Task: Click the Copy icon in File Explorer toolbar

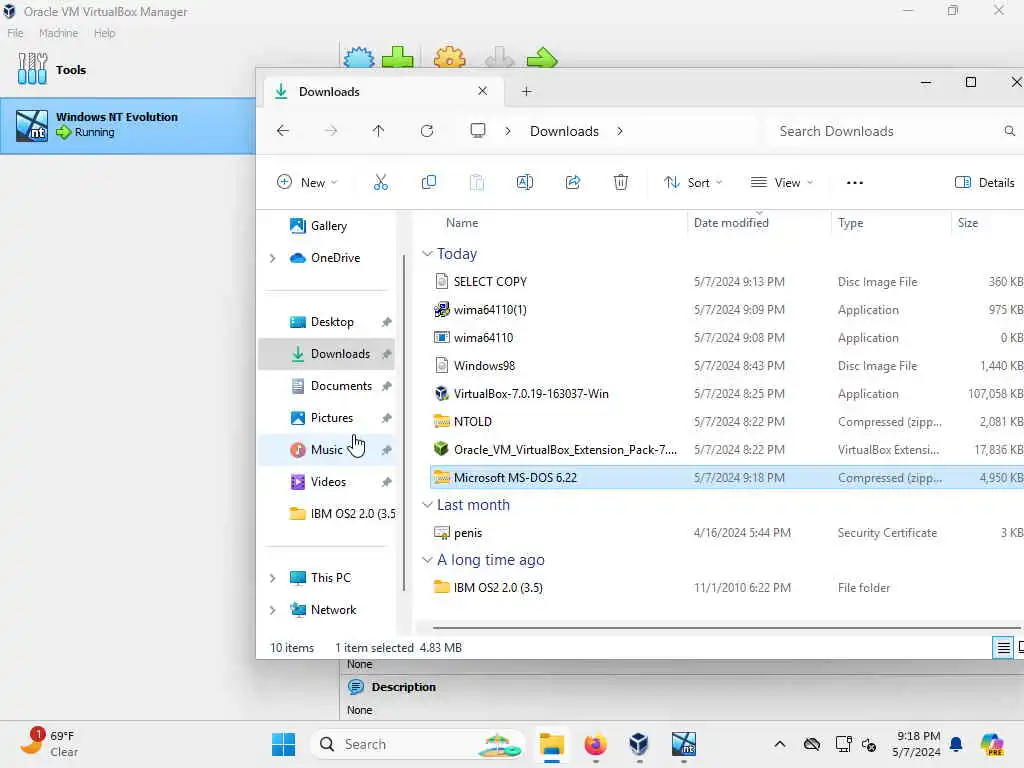Action: 429,183
